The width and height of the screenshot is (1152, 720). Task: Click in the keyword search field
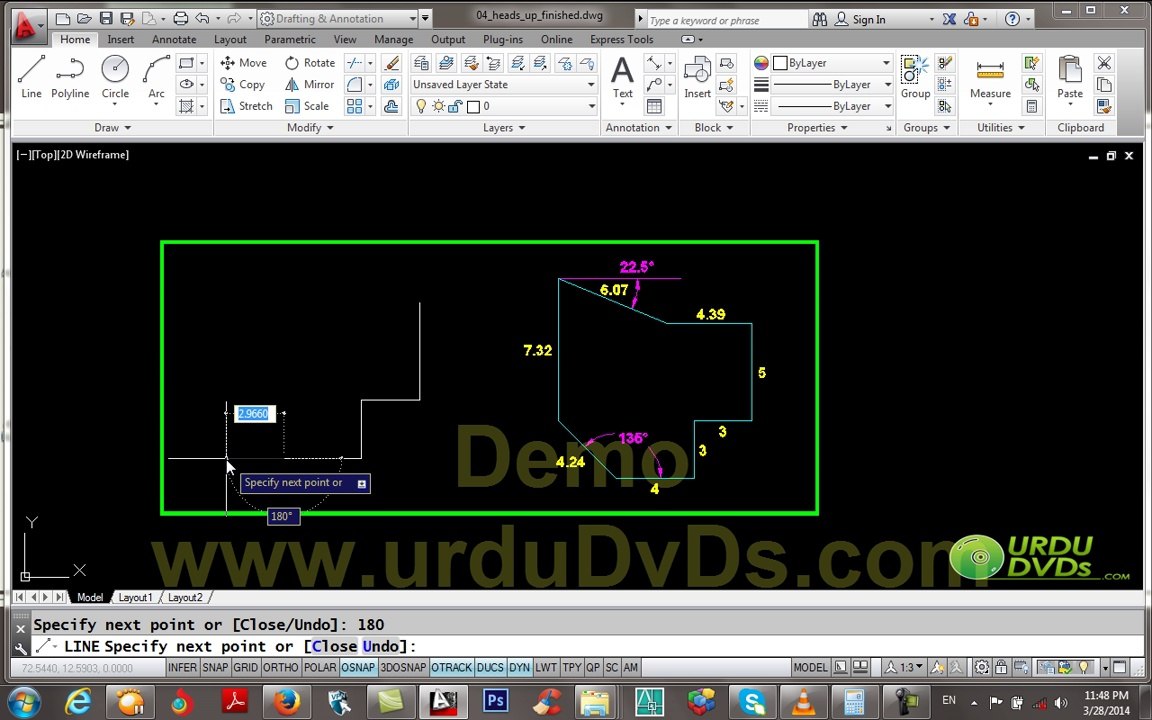725,20
